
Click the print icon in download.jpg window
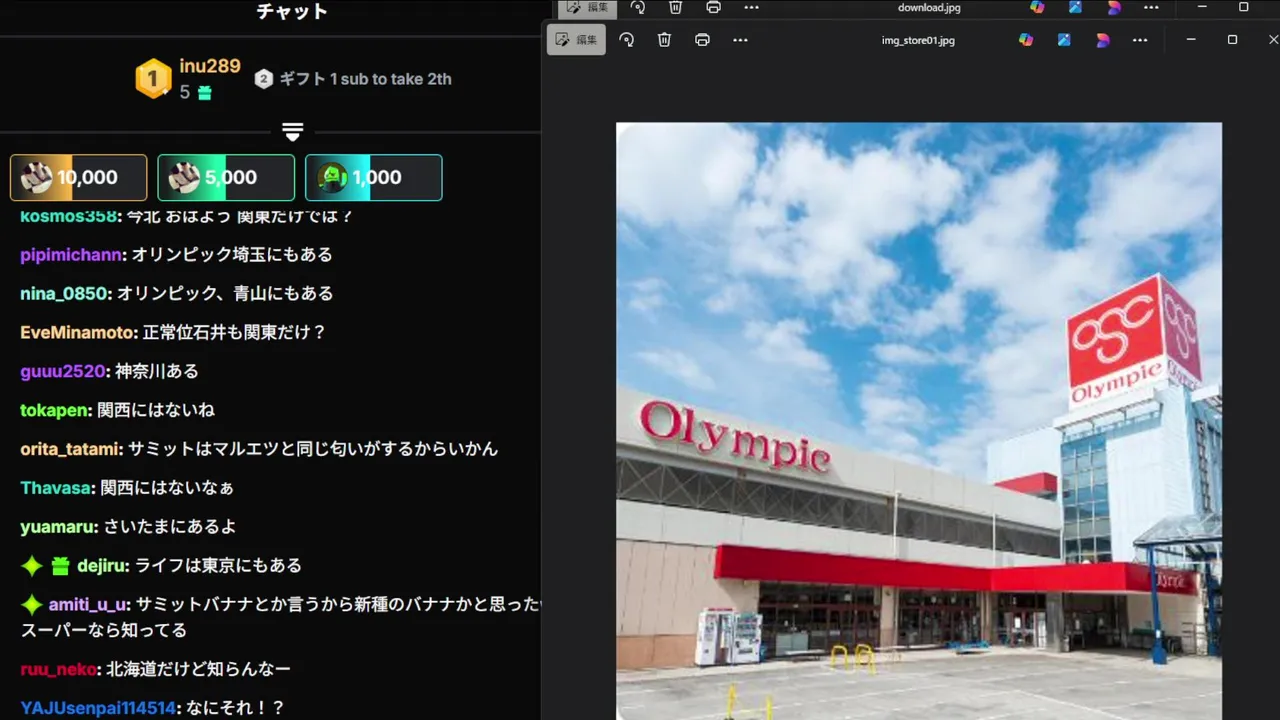(713, 7)
